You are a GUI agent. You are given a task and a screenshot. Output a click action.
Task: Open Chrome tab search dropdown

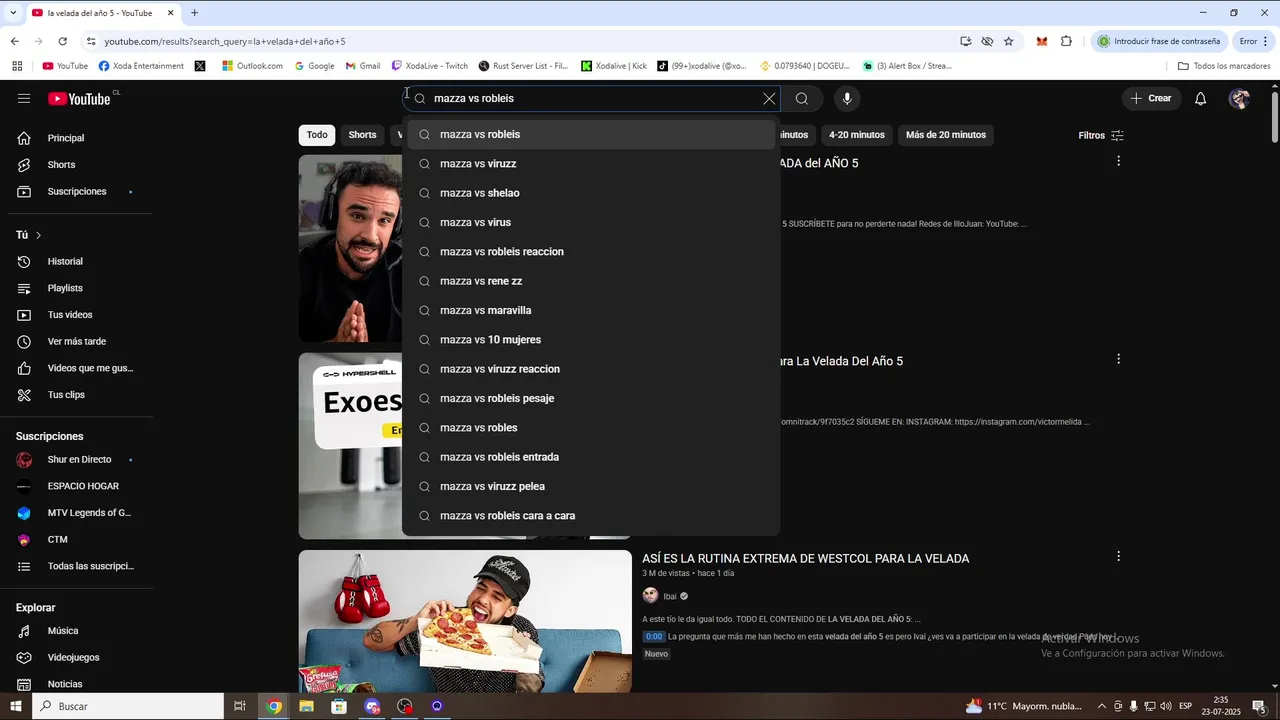tap(13, 13)
